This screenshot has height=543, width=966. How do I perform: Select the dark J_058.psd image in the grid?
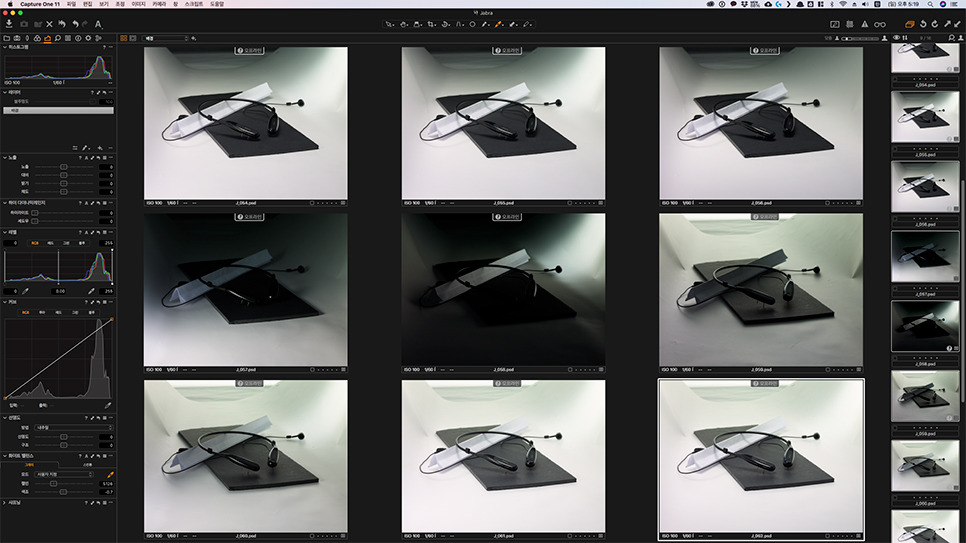click(x=503, y=290)
